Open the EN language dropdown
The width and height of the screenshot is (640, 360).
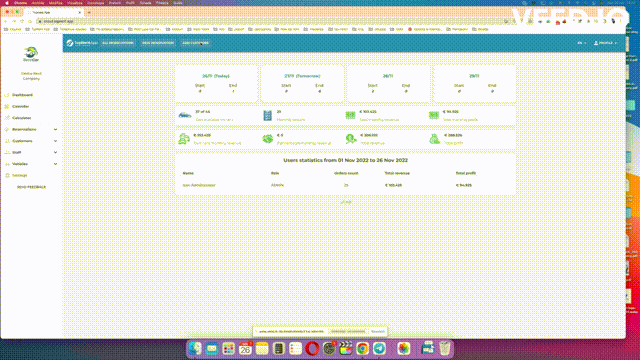[x=582, y=43]
